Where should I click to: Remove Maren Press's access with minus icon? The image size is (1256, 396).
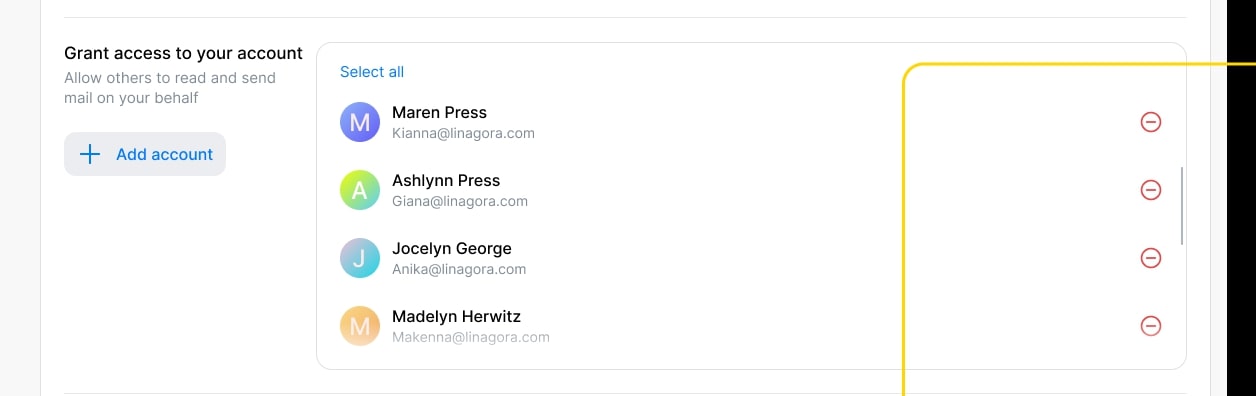click(1151, 122)
